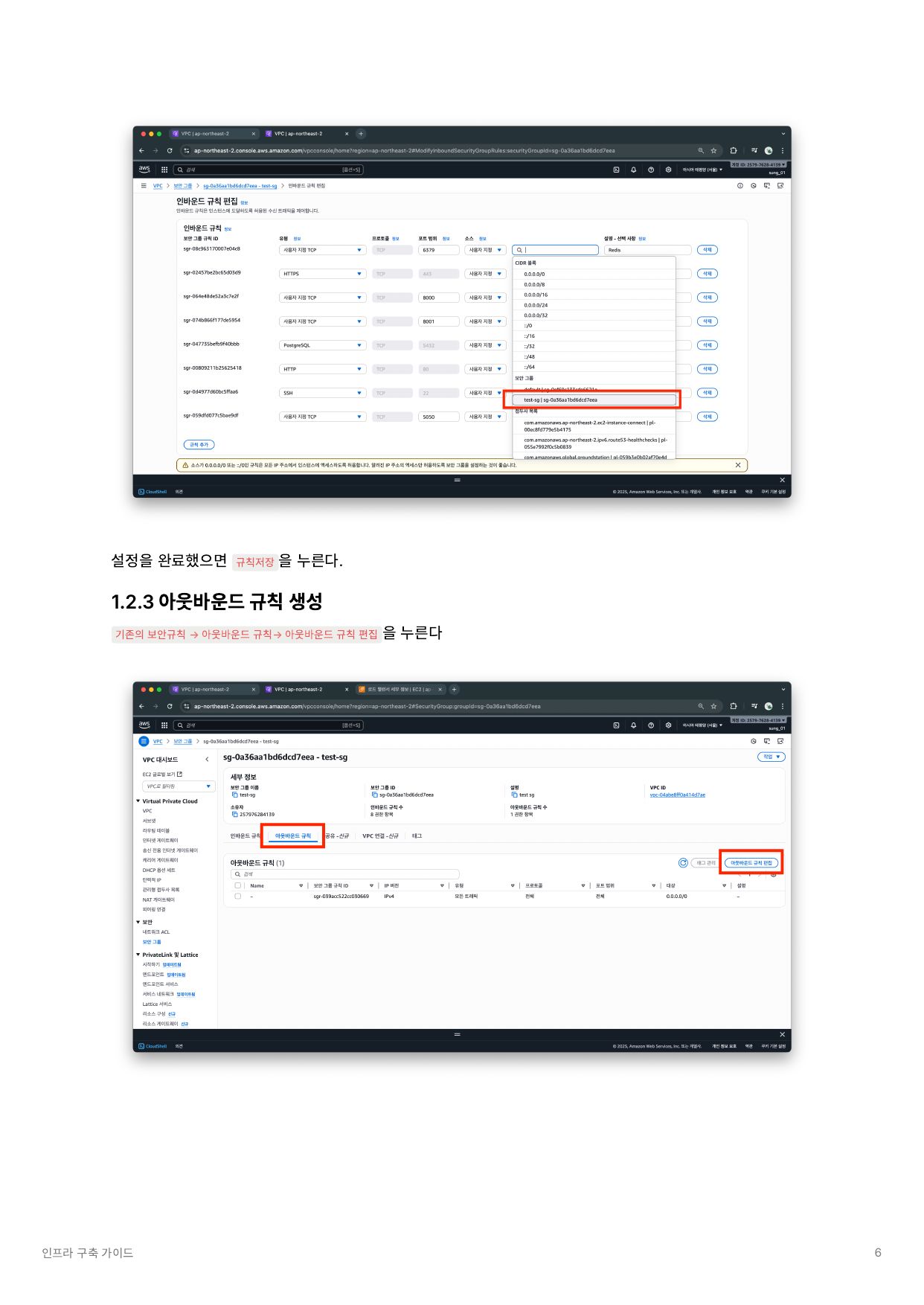Dismiss the 0.0.0.0/0 source warning banner
Screen dimensions: 924x1305
737,465
